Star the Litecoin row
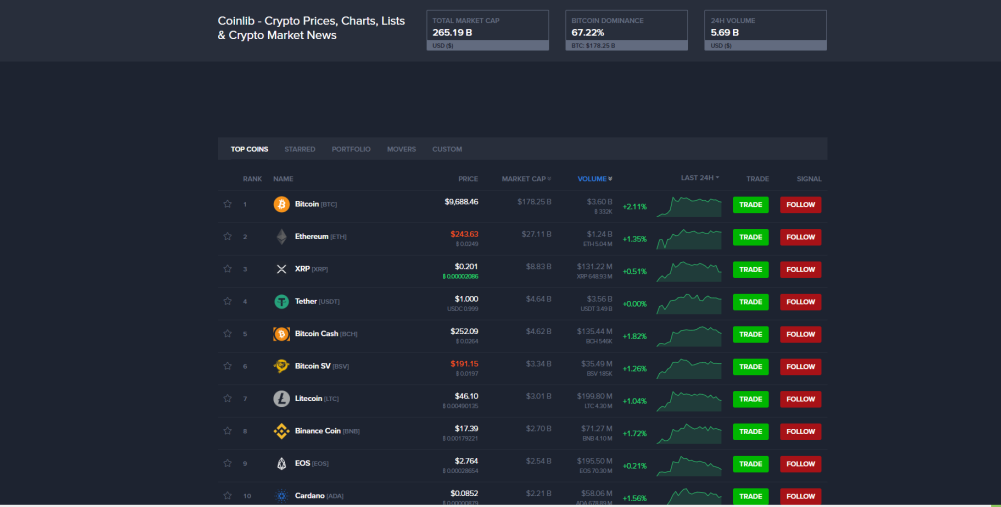The image size is (1001, 507). pyautogui.click(x=227, y=399)
